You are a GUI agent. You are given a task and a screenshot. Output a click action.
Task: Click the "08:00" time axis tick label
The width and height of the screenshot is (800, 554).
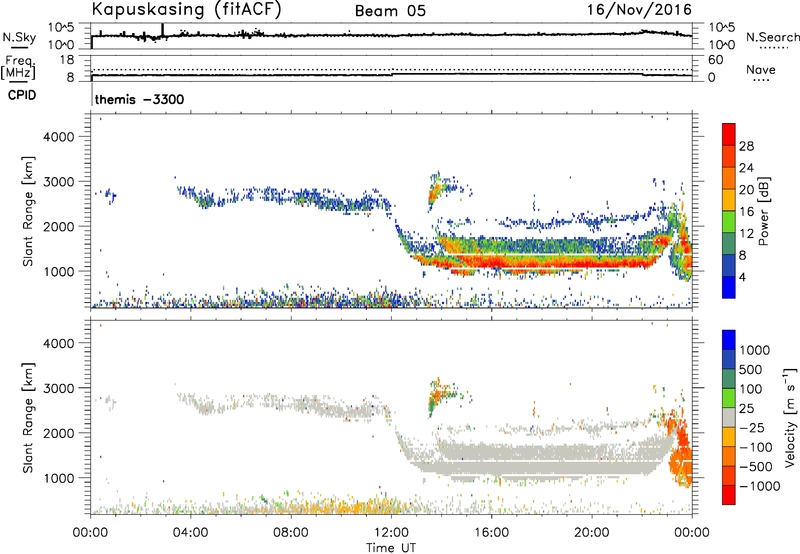[290, 533]
